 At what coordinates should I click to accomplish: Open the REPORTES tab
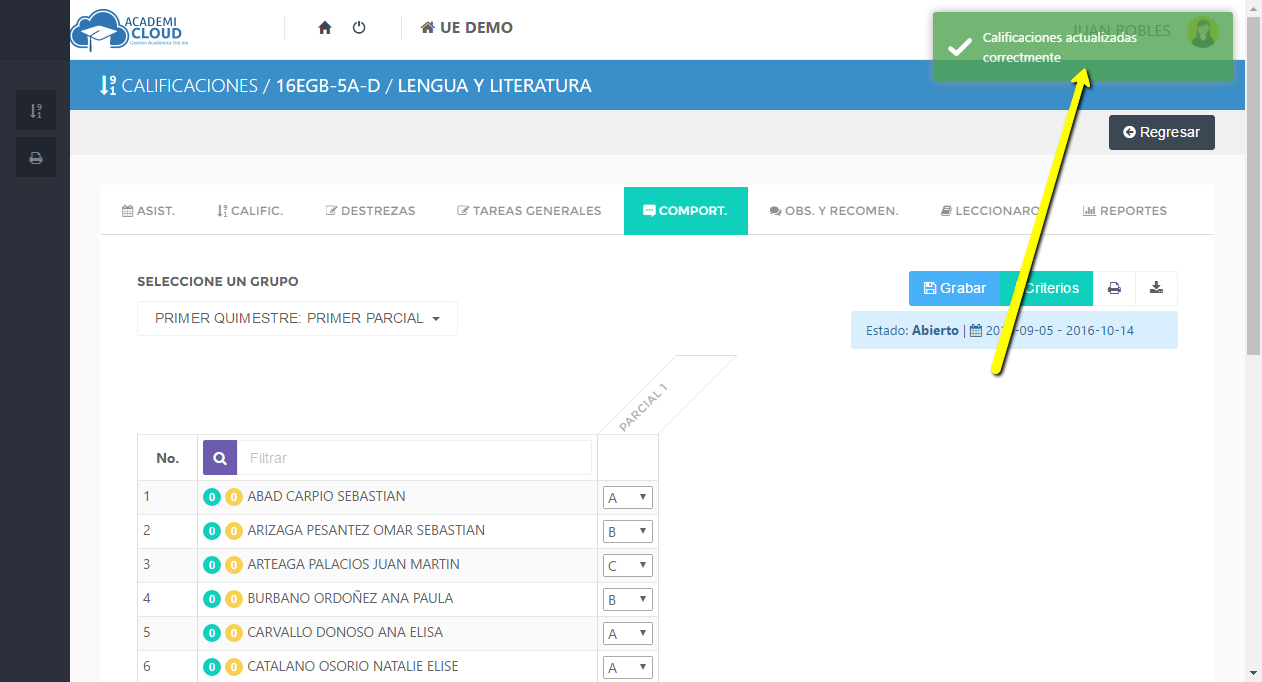[x=1125, y=211]
